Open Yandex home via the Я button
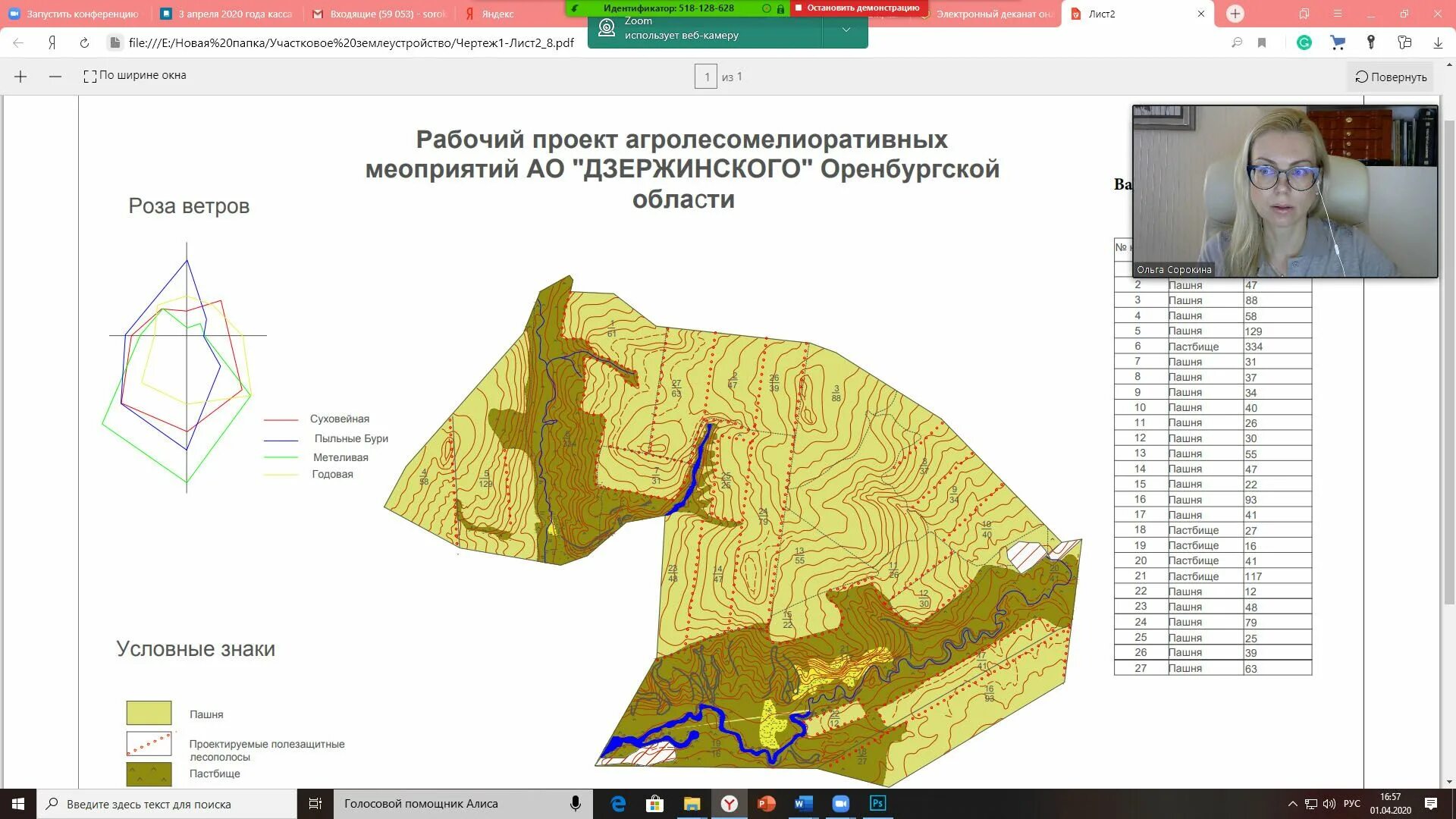The image size is (1456, 819). point(52,43)
